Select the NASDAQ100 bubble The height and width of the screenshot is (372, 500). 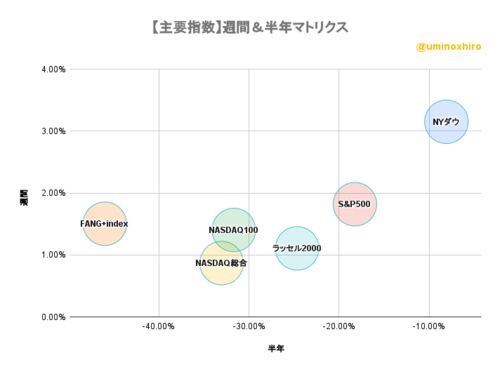(x=234, y=230)
